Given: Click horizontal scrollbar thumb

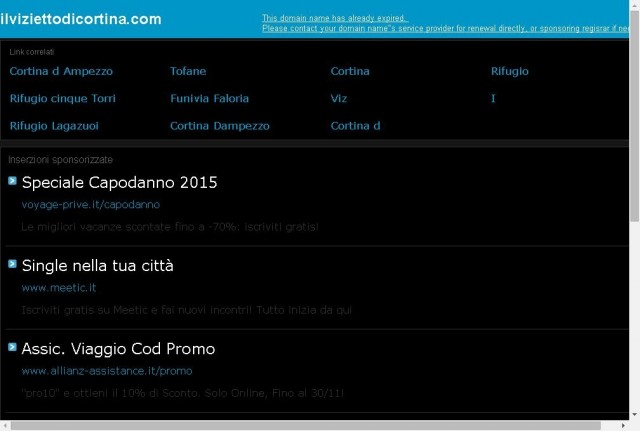Looking at the screenshot, I should pyautogui.click(x=306, y=426).
